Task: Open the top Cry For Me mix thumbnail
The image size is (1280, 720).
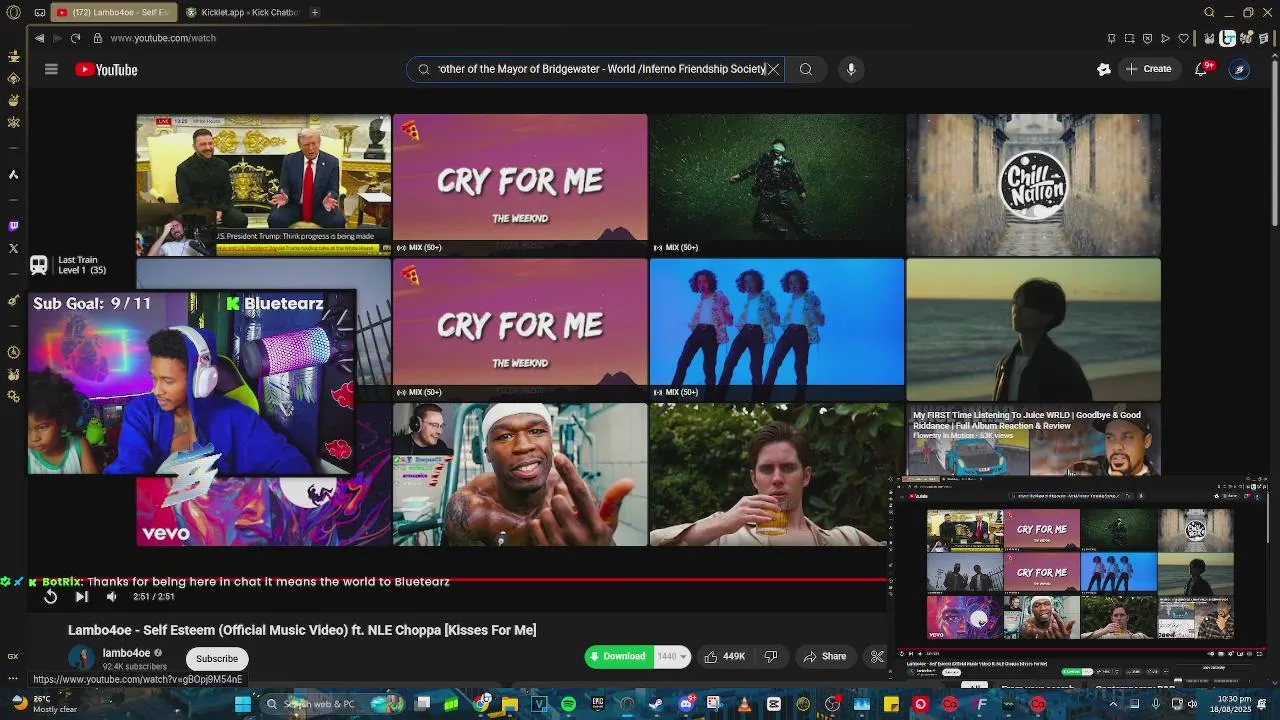Action: pyautogui.click(x=520, y=185)
